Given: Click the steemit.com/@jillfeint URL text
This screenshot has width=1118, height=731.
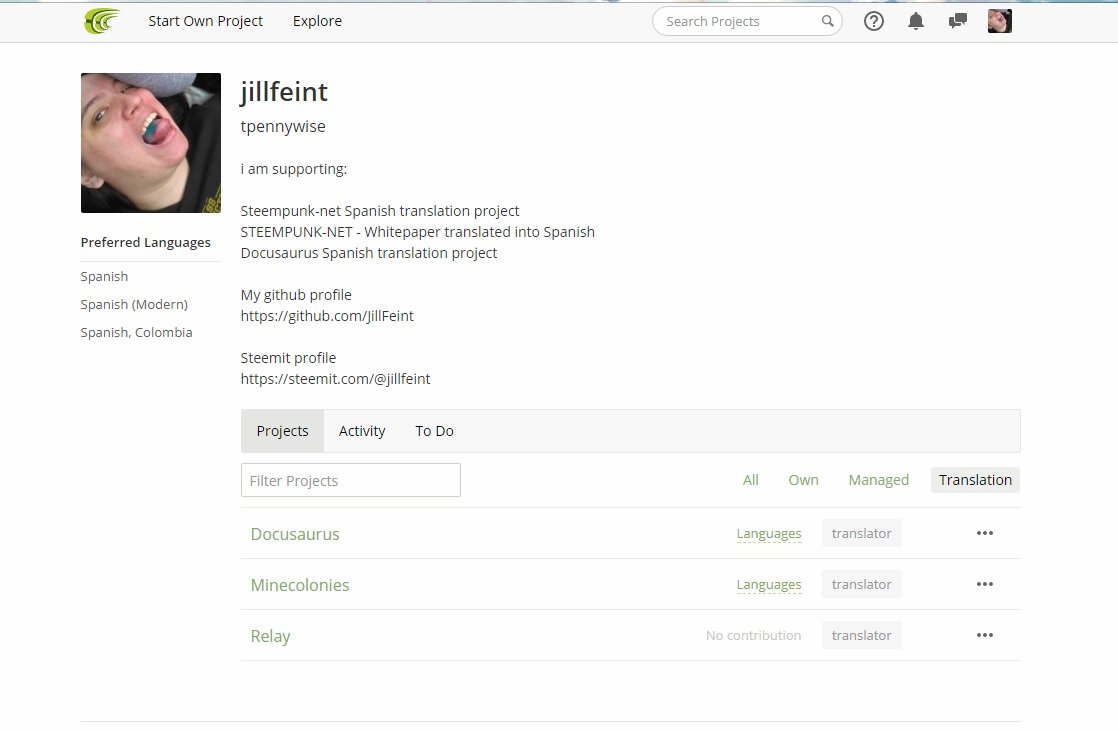Looking at the screenshot, I should [335, 379].
